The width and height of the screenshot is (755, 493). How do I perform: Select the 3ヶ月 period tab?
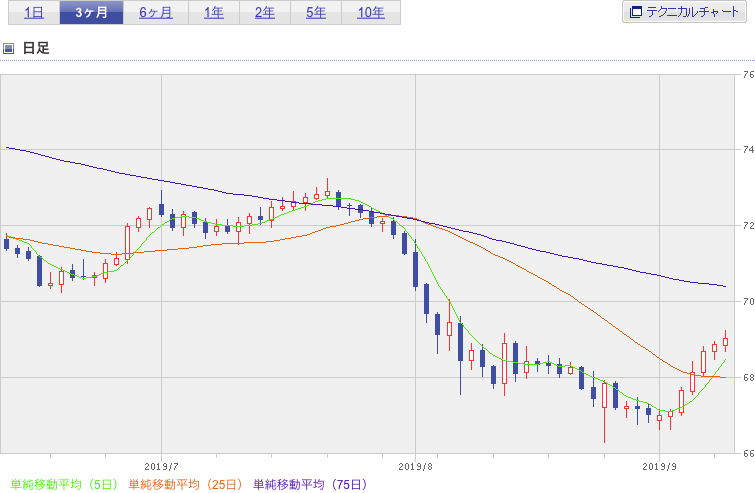[91, 12]
